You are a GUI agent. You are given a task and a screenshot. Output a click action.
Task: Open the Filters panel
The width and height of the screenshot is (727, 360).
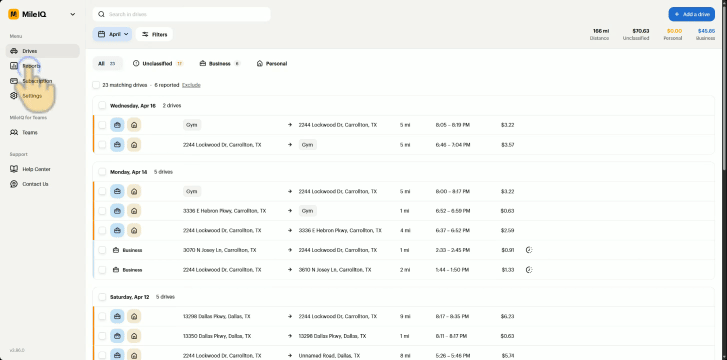coord(154,34)
